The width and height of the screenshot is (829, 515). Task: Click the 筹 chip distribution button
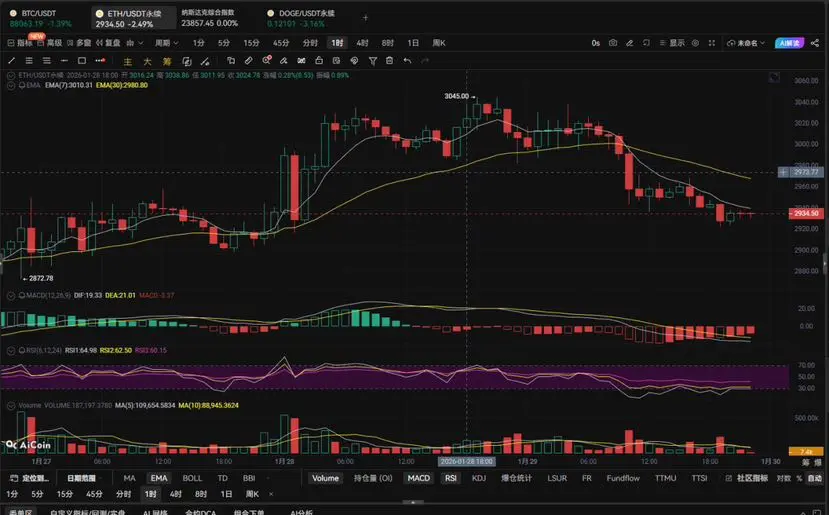tap(167, 61)
